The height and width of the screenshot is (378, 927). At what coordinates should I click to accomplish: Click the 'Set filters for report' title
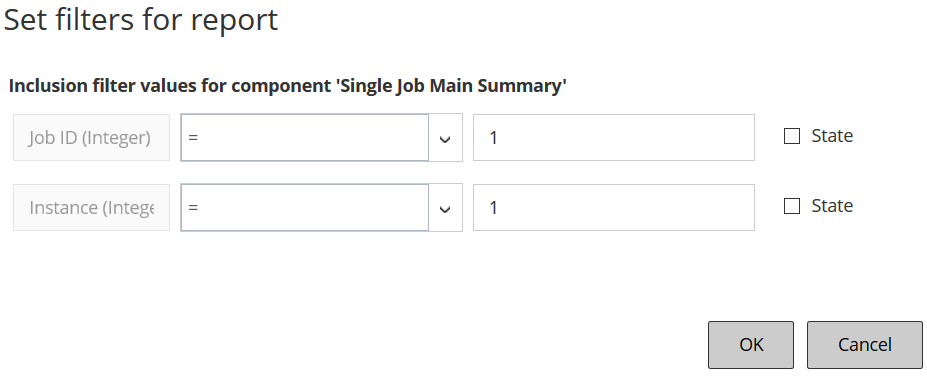(141, 20)
